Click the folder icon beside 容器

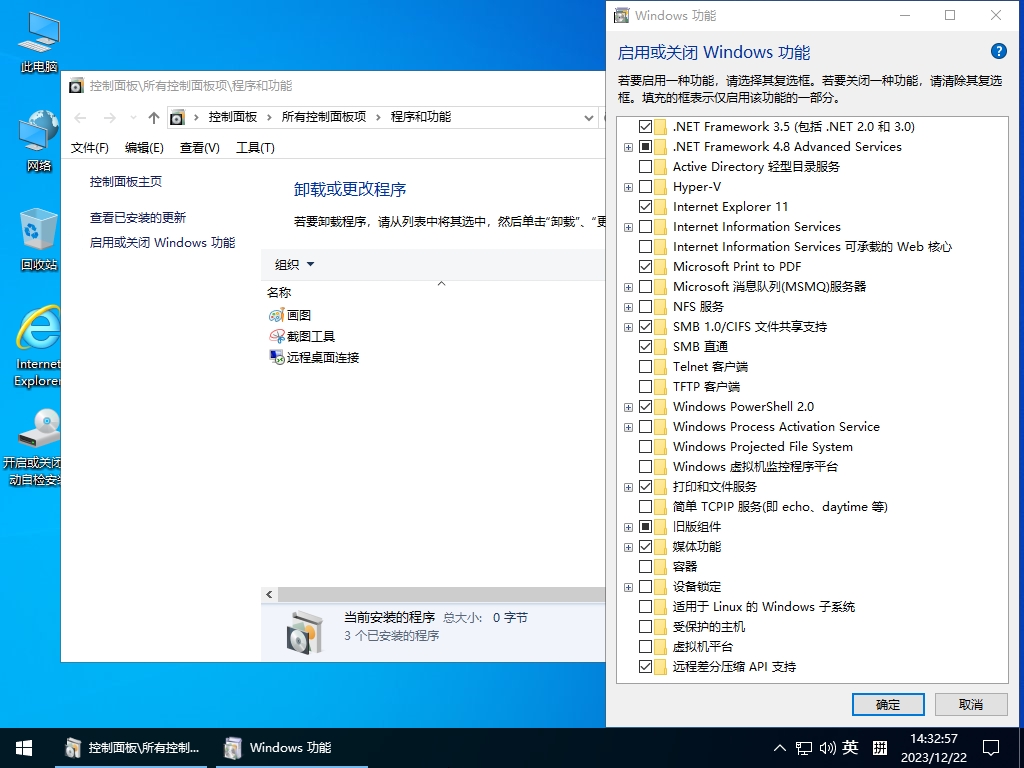661,567
